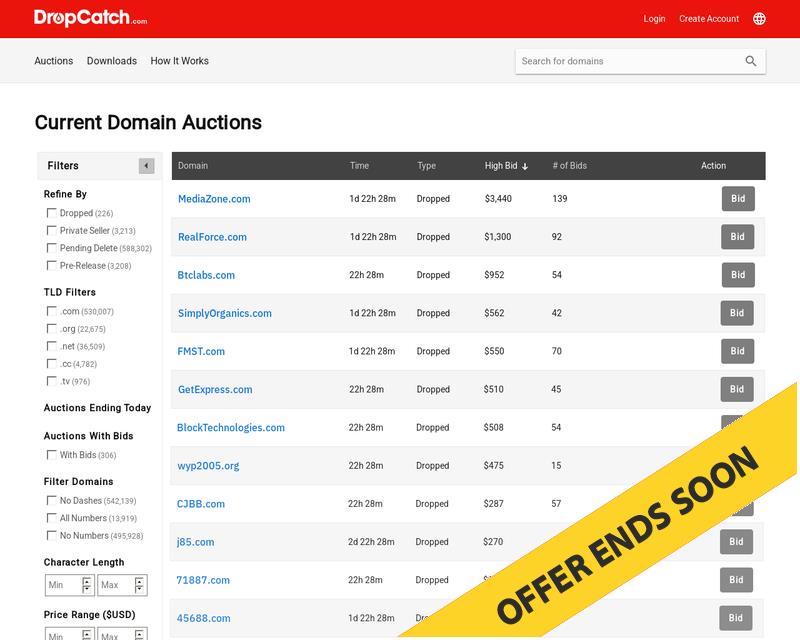Open Auctions Ending Today filter
Screen dimensions: 800x640
[x=97, y=408]
